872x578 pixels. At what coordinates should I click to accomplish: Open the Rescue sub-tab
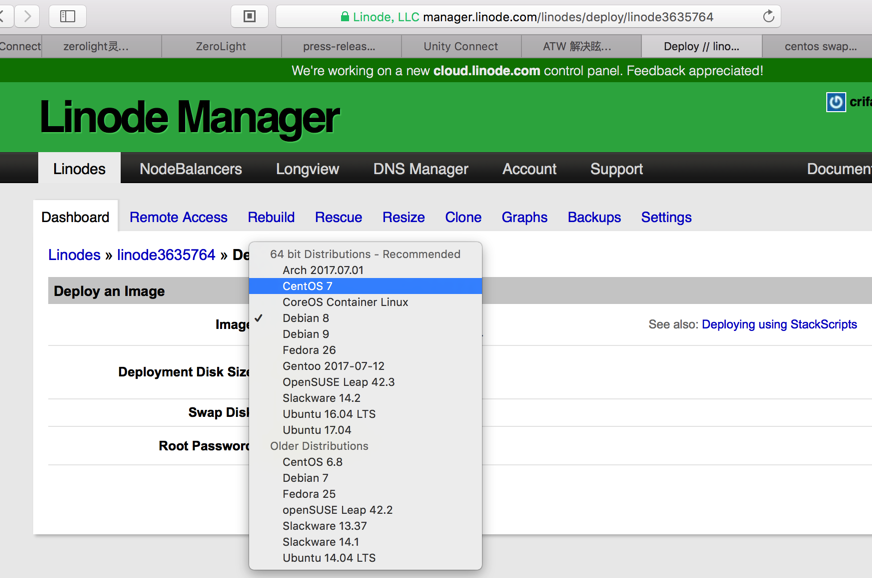click(x=338, y=217)
